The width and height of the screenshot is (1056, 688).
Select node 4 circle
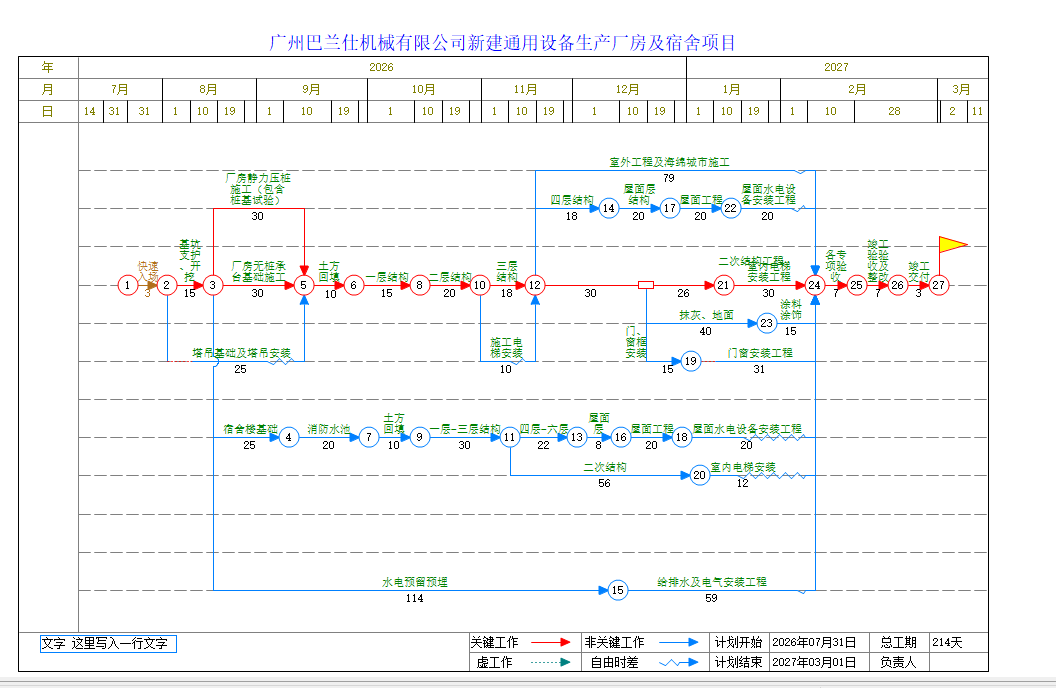coord(289,438)
